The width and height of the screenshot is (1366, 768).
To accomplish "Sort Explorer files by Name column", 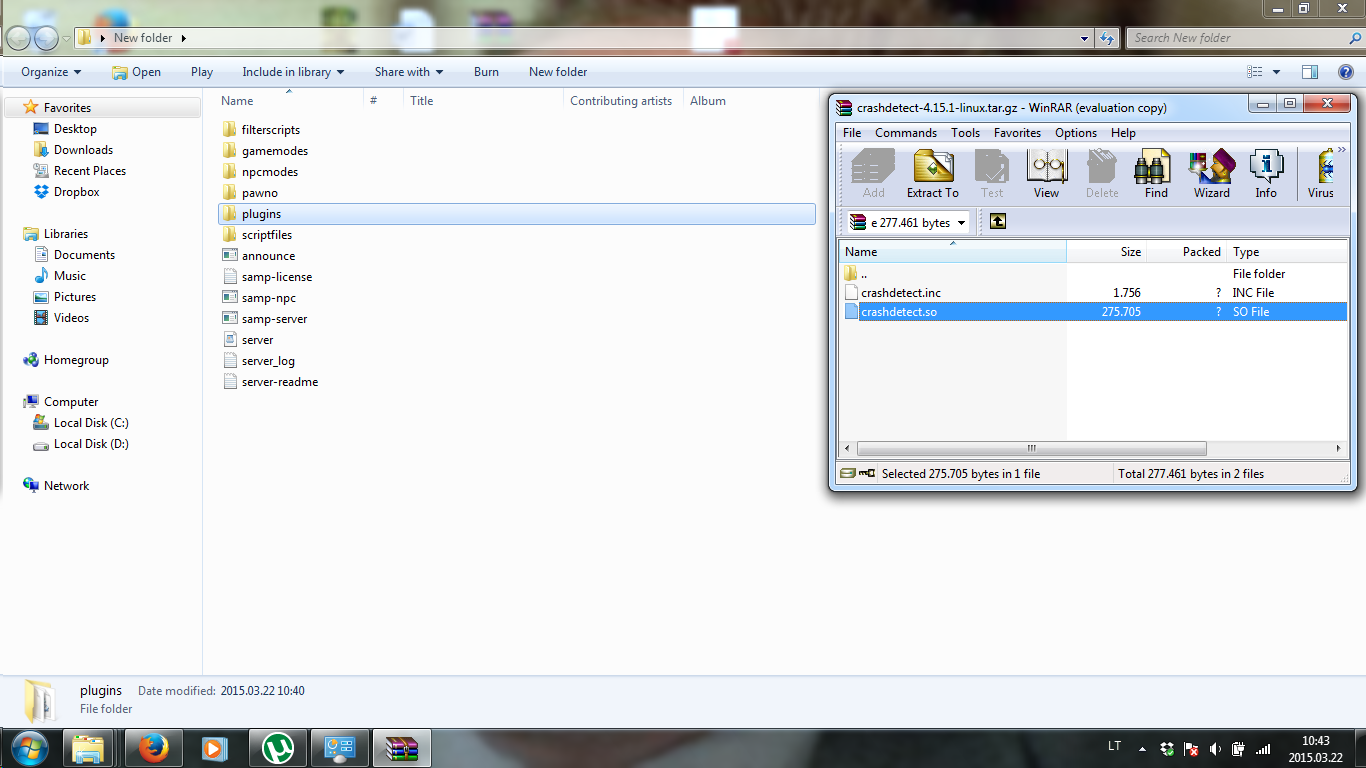I will click(x=289, y=101).
